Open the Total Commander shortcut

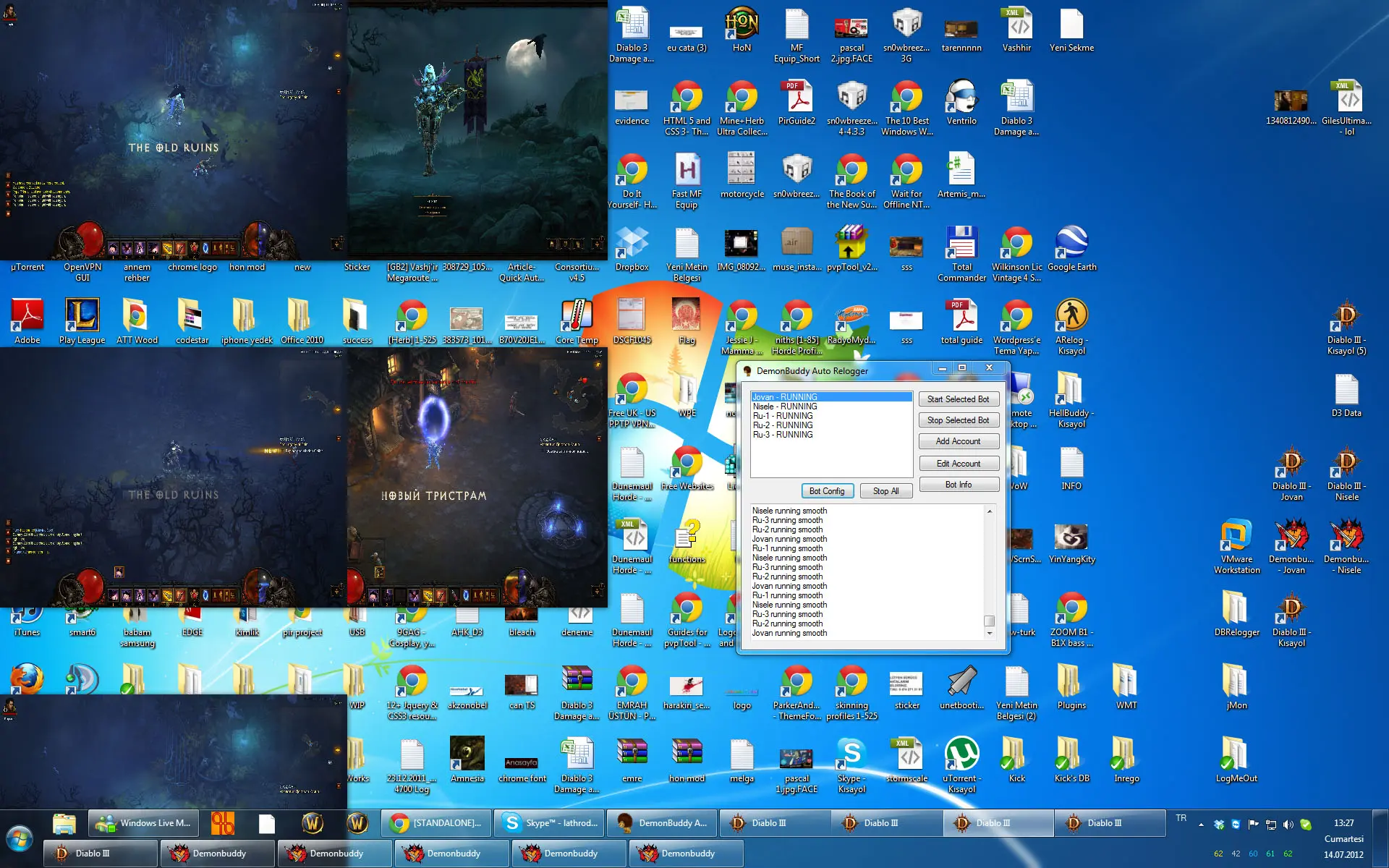[961, 253]
